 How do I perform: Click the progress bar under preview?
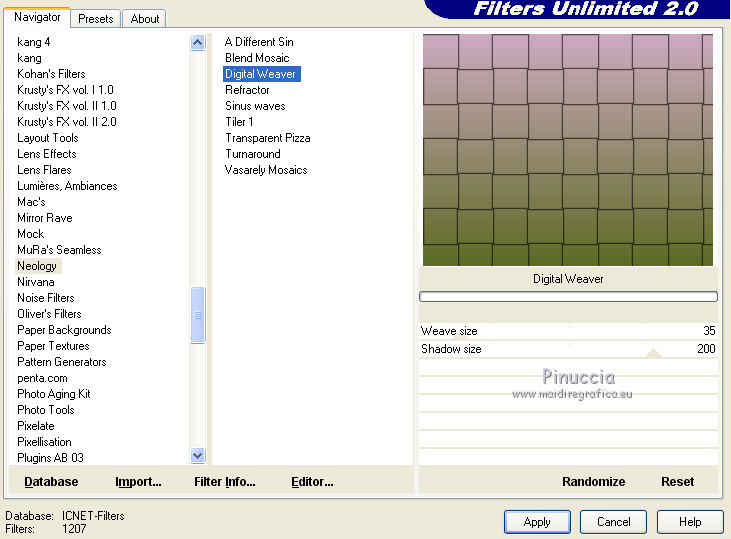pos(568,297)
